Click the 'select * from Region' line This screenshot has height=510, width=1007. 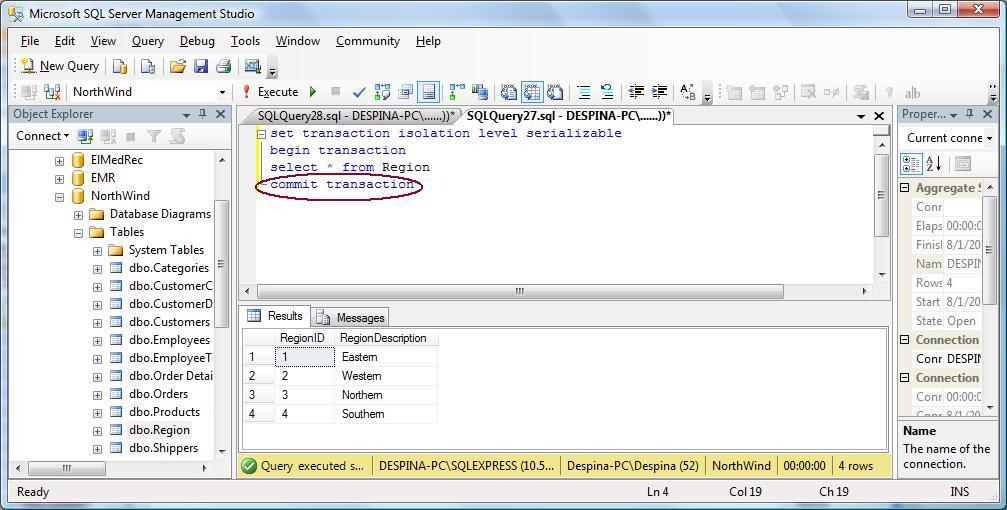coord(350,167)
